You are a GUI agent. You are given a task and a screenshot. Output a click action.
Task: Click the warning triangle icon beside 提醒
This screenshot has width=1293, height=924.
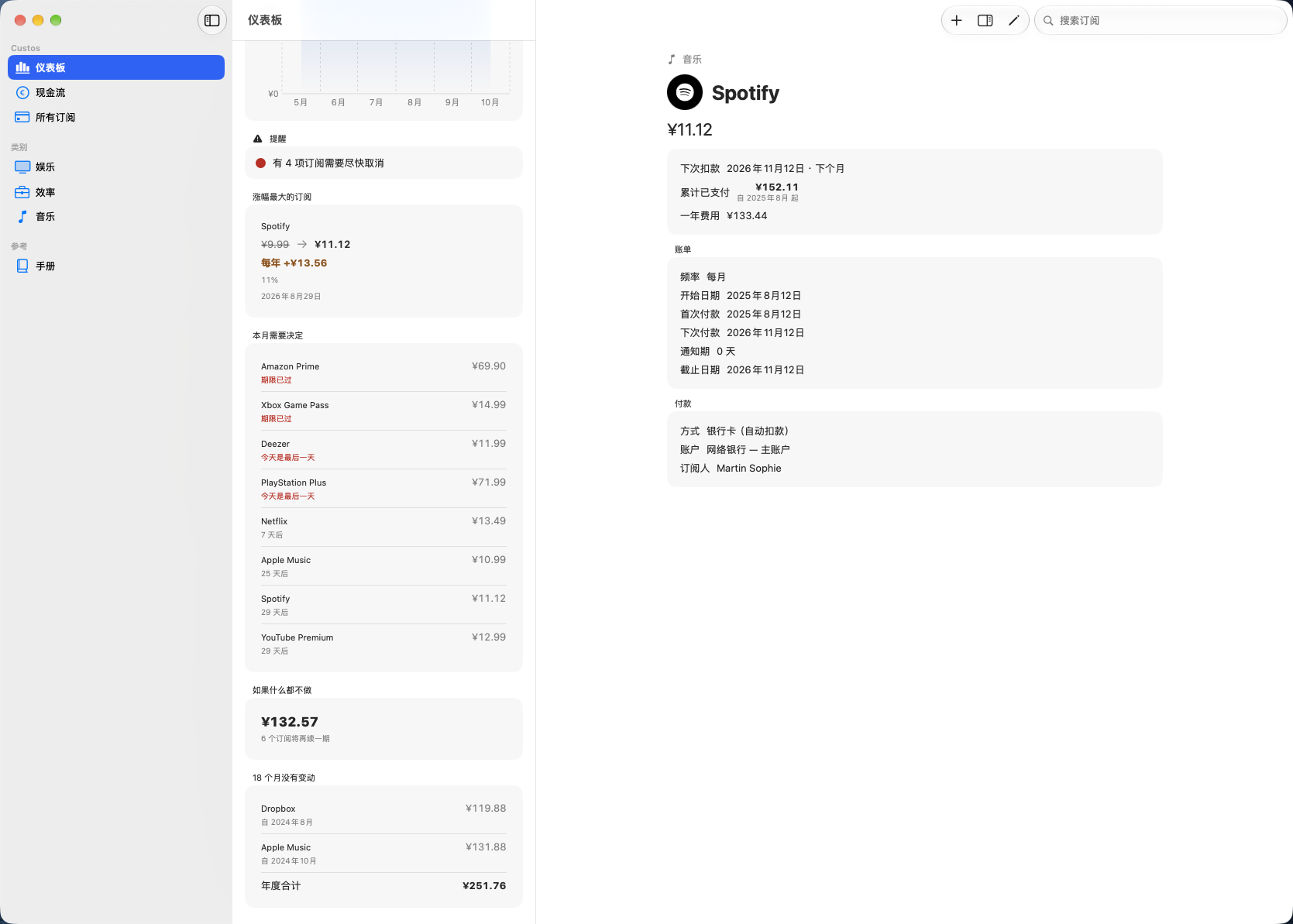point(258,139)
